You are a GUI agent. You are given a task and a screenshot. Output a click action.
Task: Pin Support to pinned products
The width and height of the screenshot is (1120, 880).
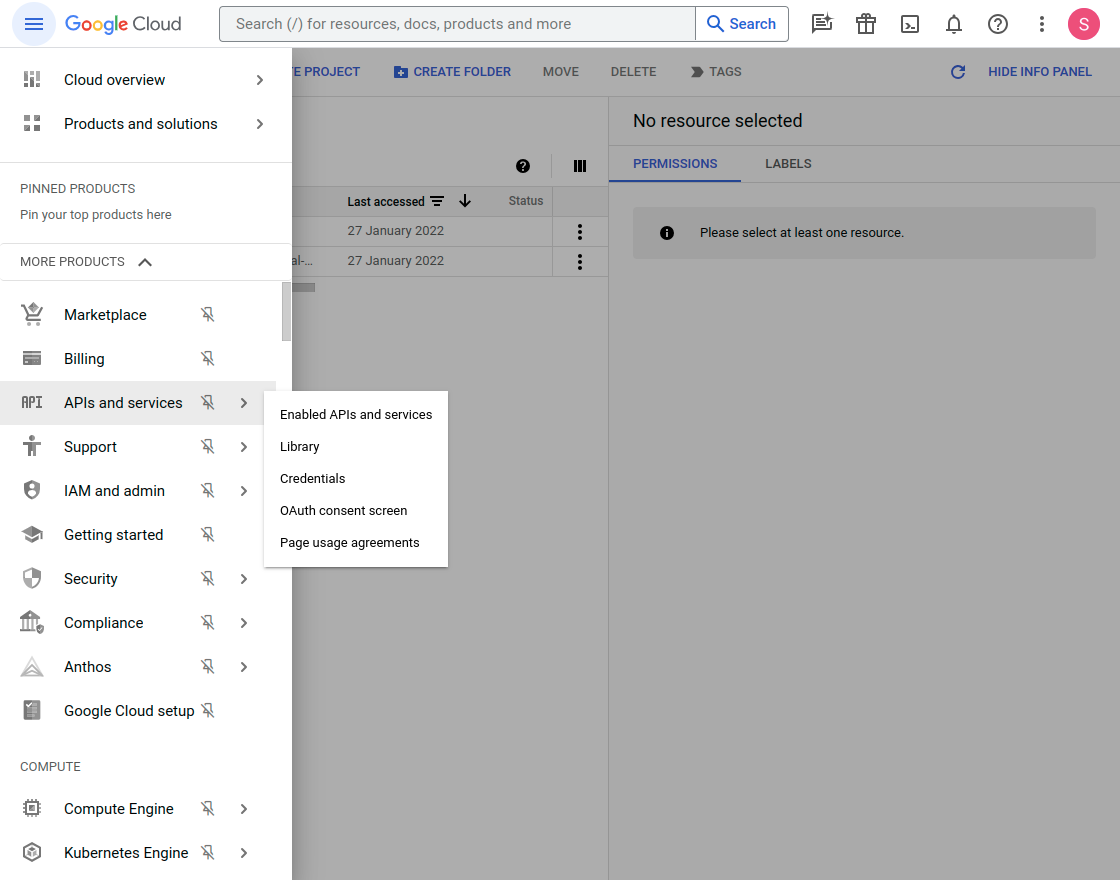click(207, 446)
